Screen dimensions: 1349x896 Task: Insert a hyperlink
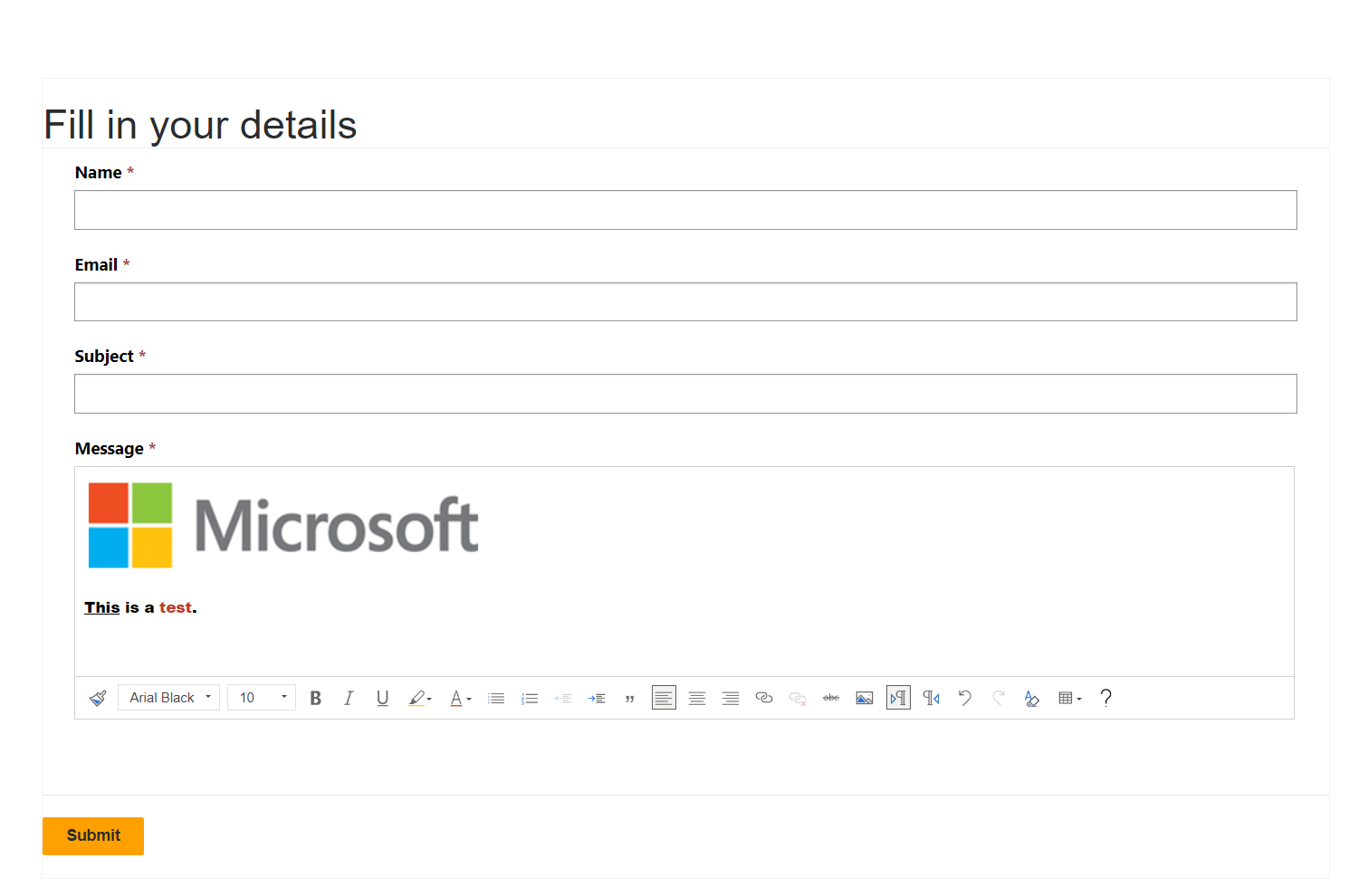[x=764, y=697]
